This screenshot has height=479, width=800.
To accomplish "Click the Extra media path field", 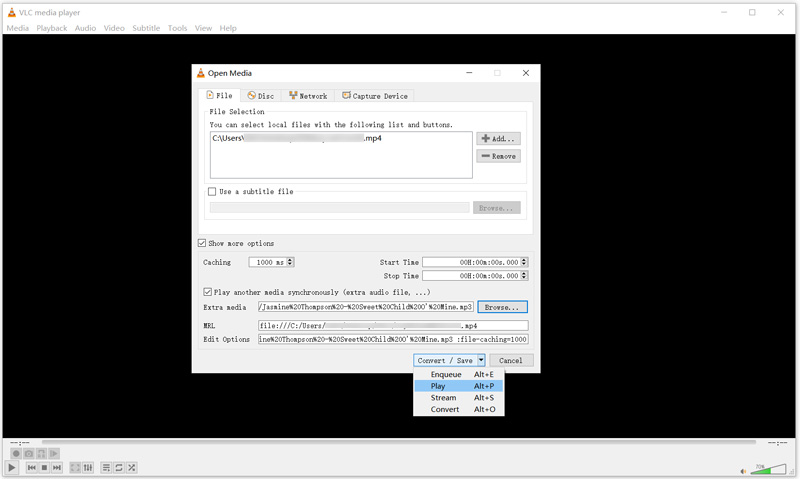I will [x=366, y=307].
